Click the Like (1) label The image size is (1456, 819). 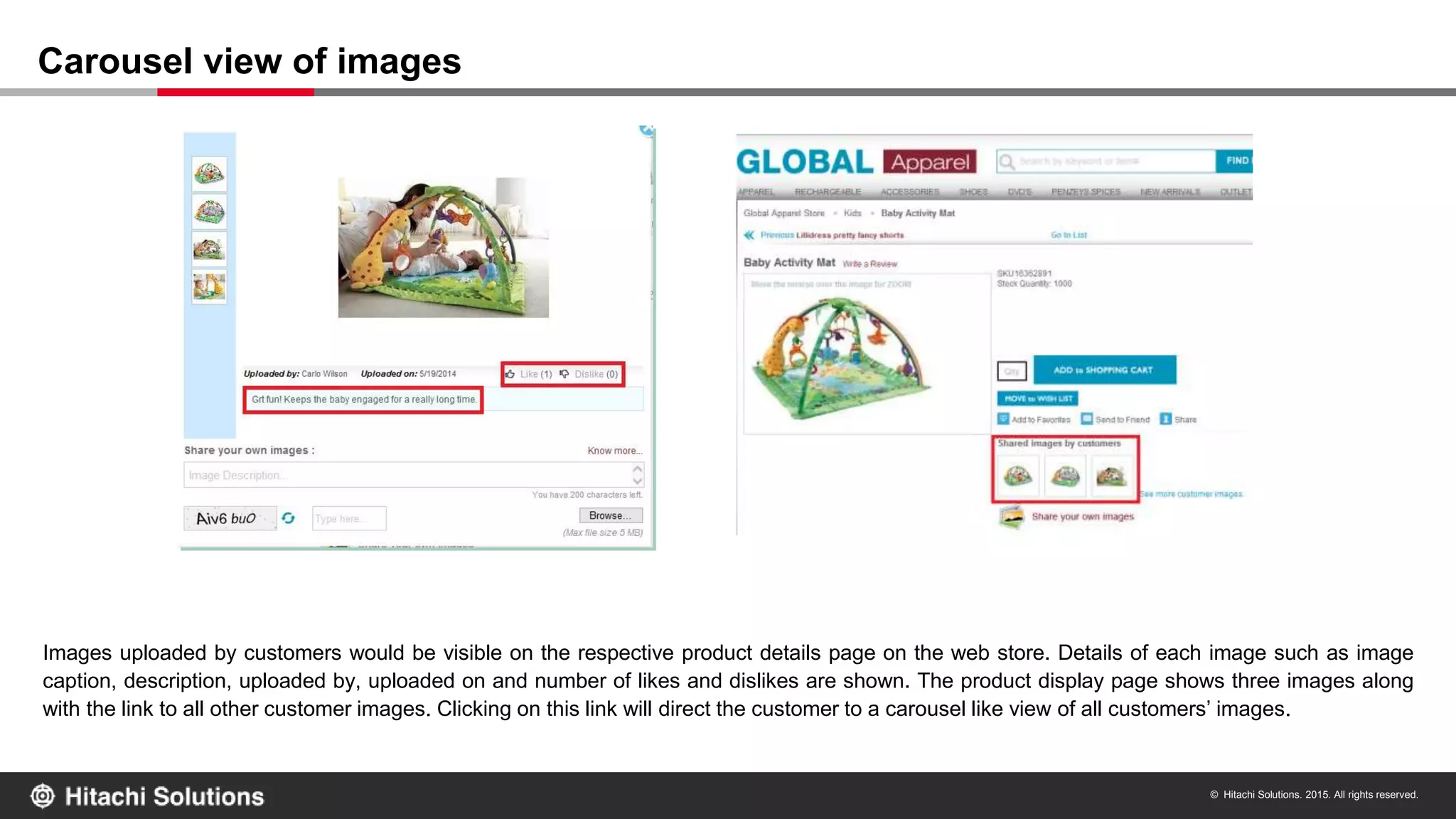[536, 374]
